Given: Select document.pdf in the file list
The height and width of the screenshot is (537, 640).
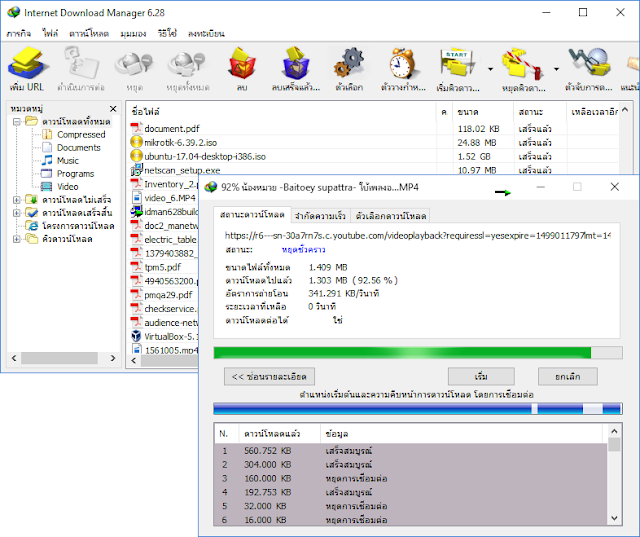Looking at the screenshot, I should tap(171, 129).
